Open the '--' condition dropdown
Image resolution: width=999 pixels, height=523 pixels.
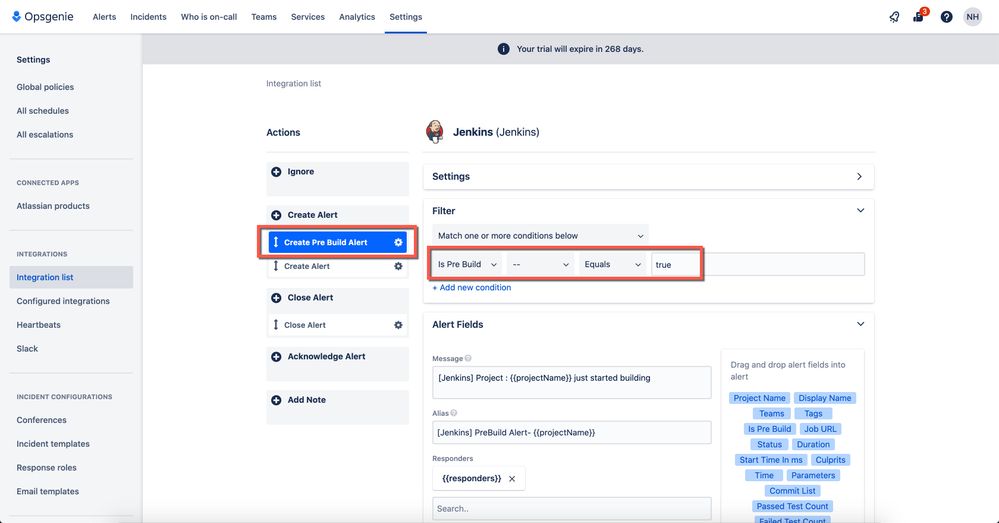coord(540,264)
